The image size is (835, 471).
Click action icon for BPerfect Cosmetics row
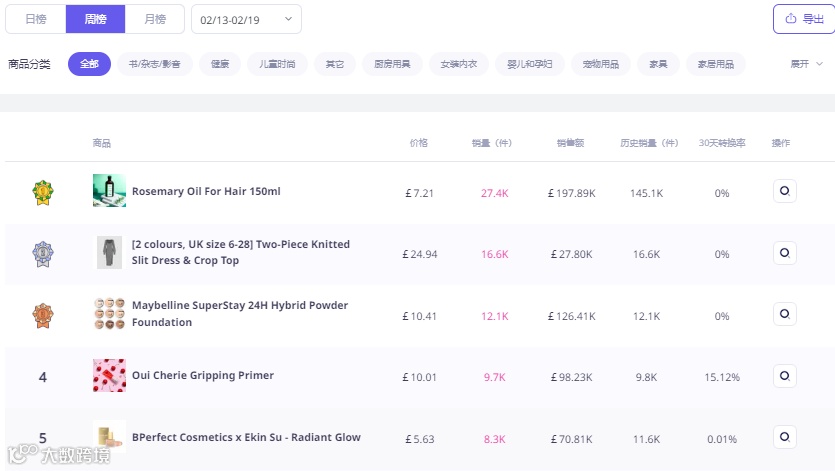point(785,437)
